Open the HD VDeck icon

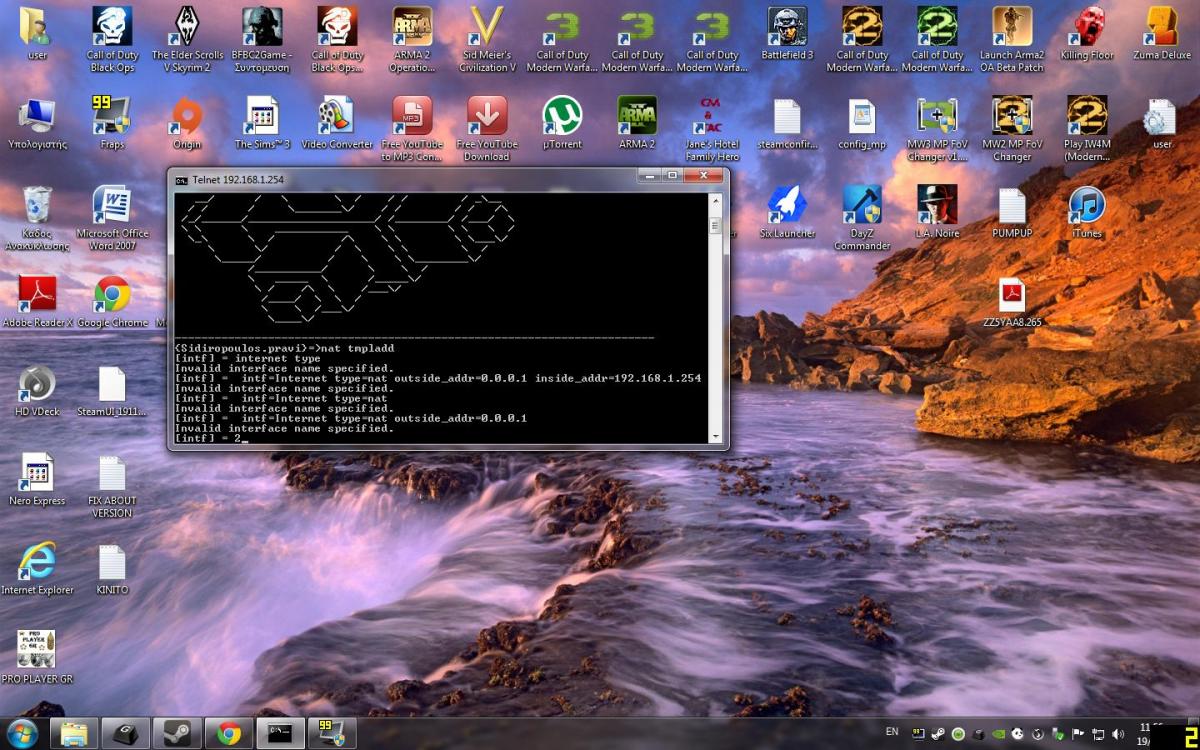tap(37, 389)
